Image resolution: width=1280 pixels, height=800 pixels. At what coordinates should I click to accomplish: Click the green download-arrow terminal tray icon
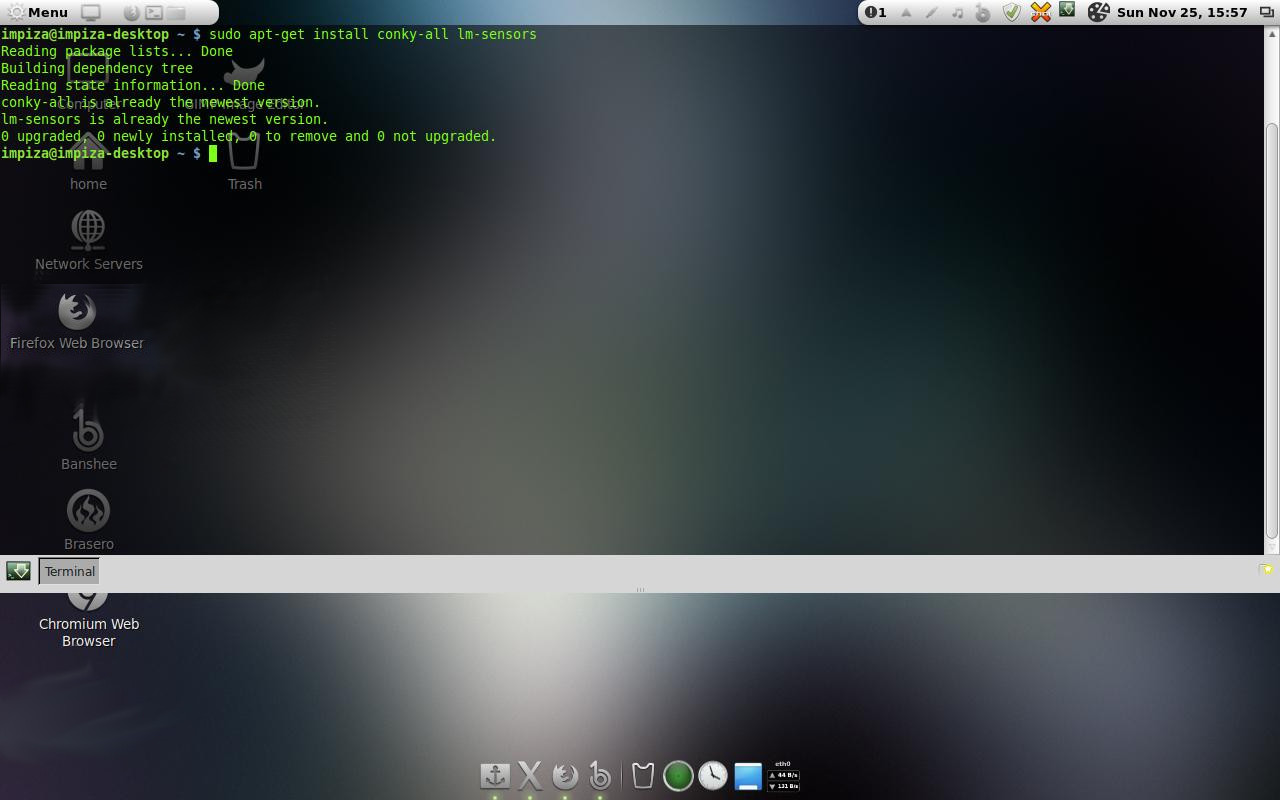pos(1067,11)
